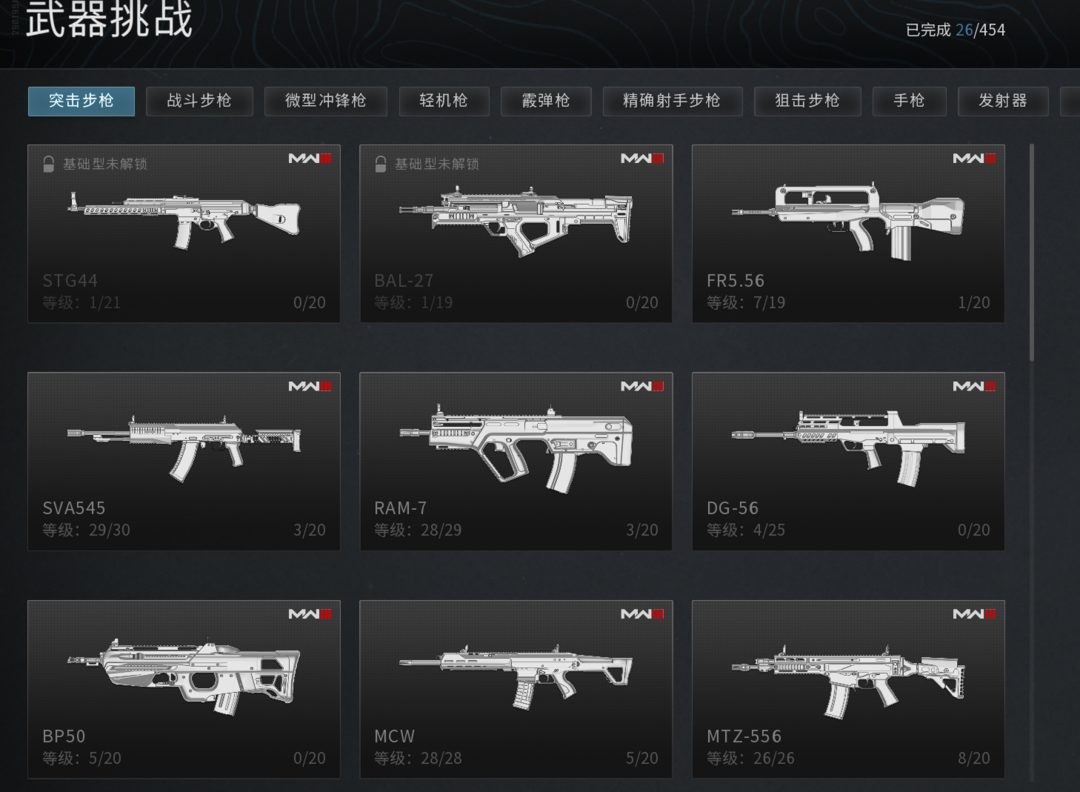Viewport: 1080px width, 792px height.
Task: Click the MWIII logo on FR5.56 card
Action: click(x=974, y=158)
